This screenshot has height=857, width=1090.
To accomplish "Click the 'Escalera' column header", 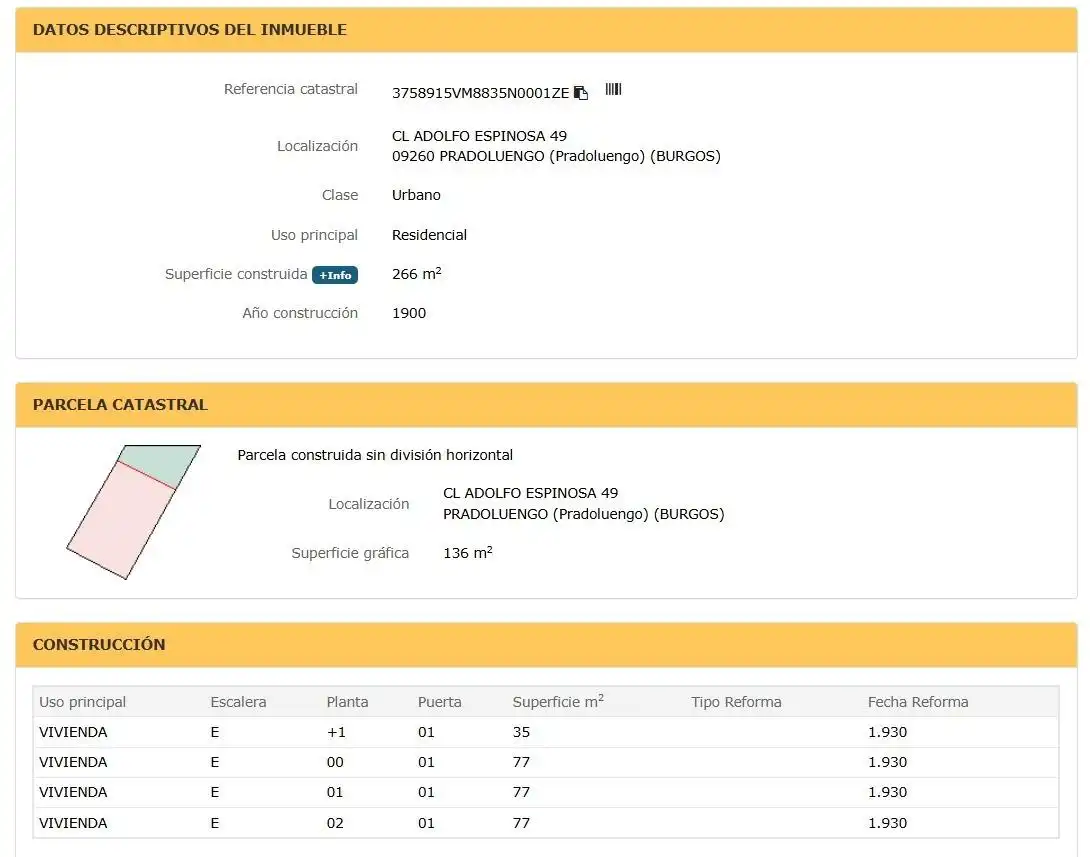I will point(238,702).
